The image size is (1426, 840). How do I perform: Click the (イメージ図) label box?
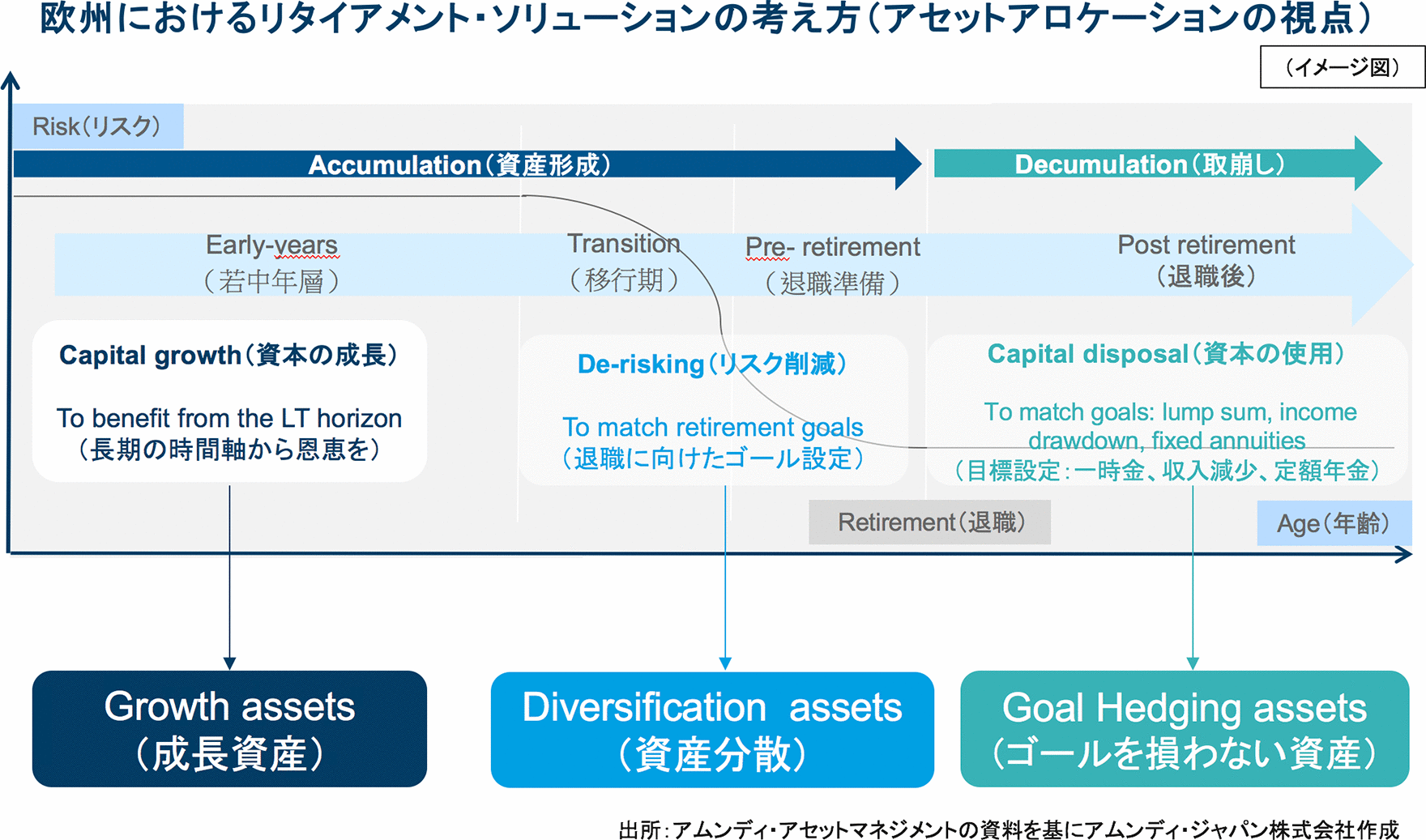(x=1343, y=66)
